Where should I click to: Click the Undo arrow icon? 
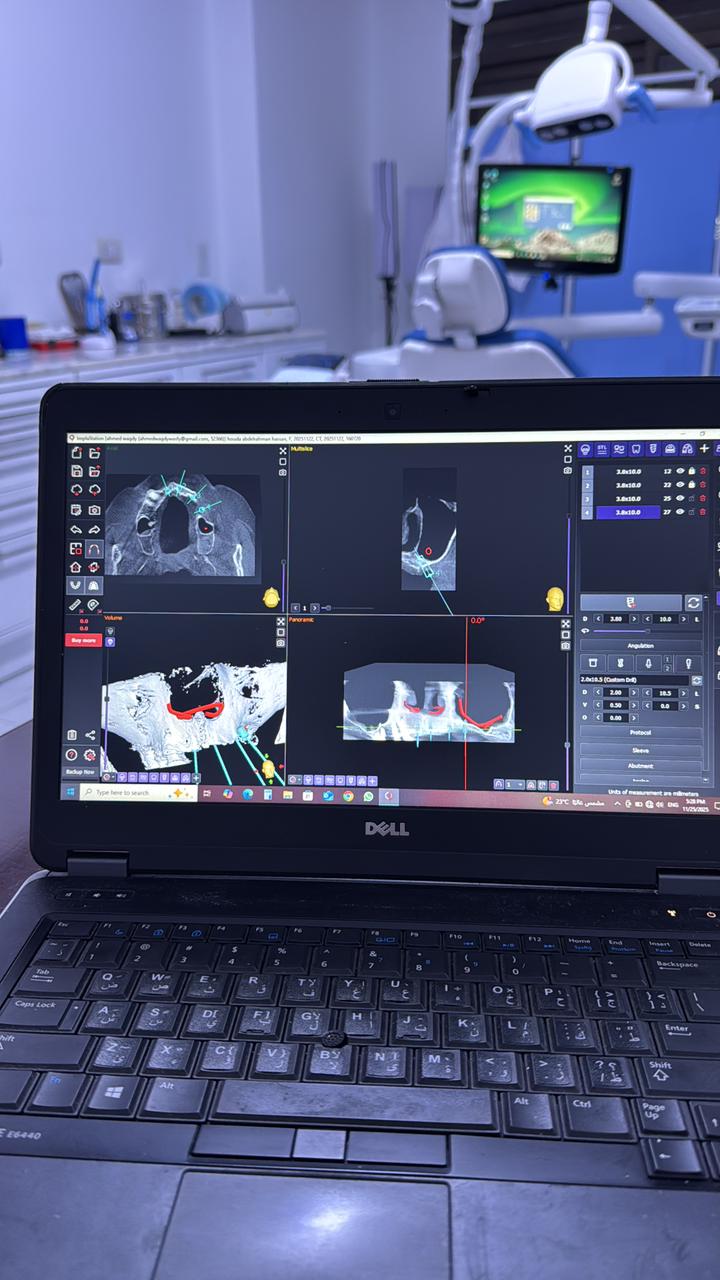point(76,529)
